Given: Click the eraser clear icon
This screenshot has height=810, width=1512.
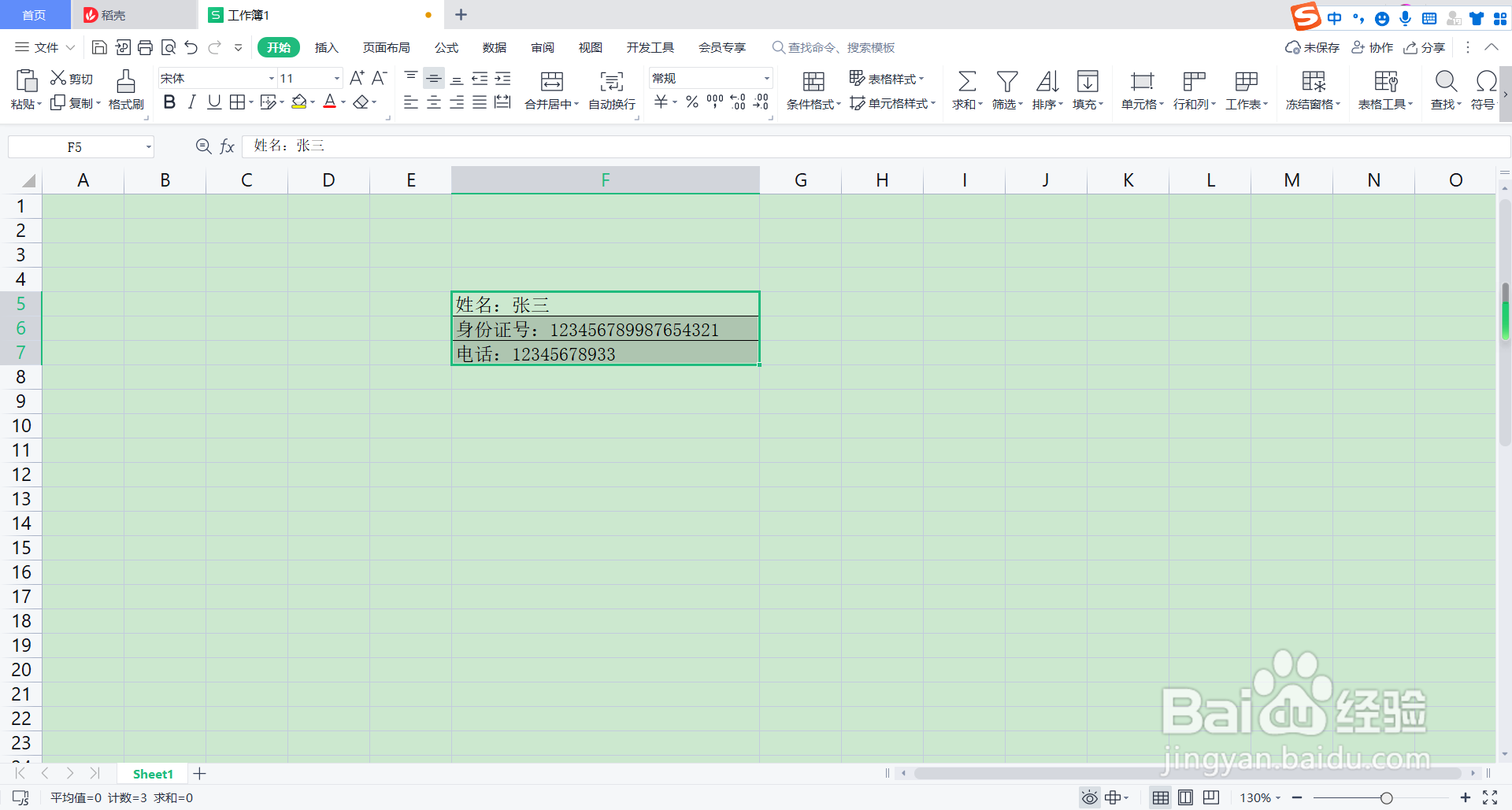Looking at the screenshot, I should 361,102.
